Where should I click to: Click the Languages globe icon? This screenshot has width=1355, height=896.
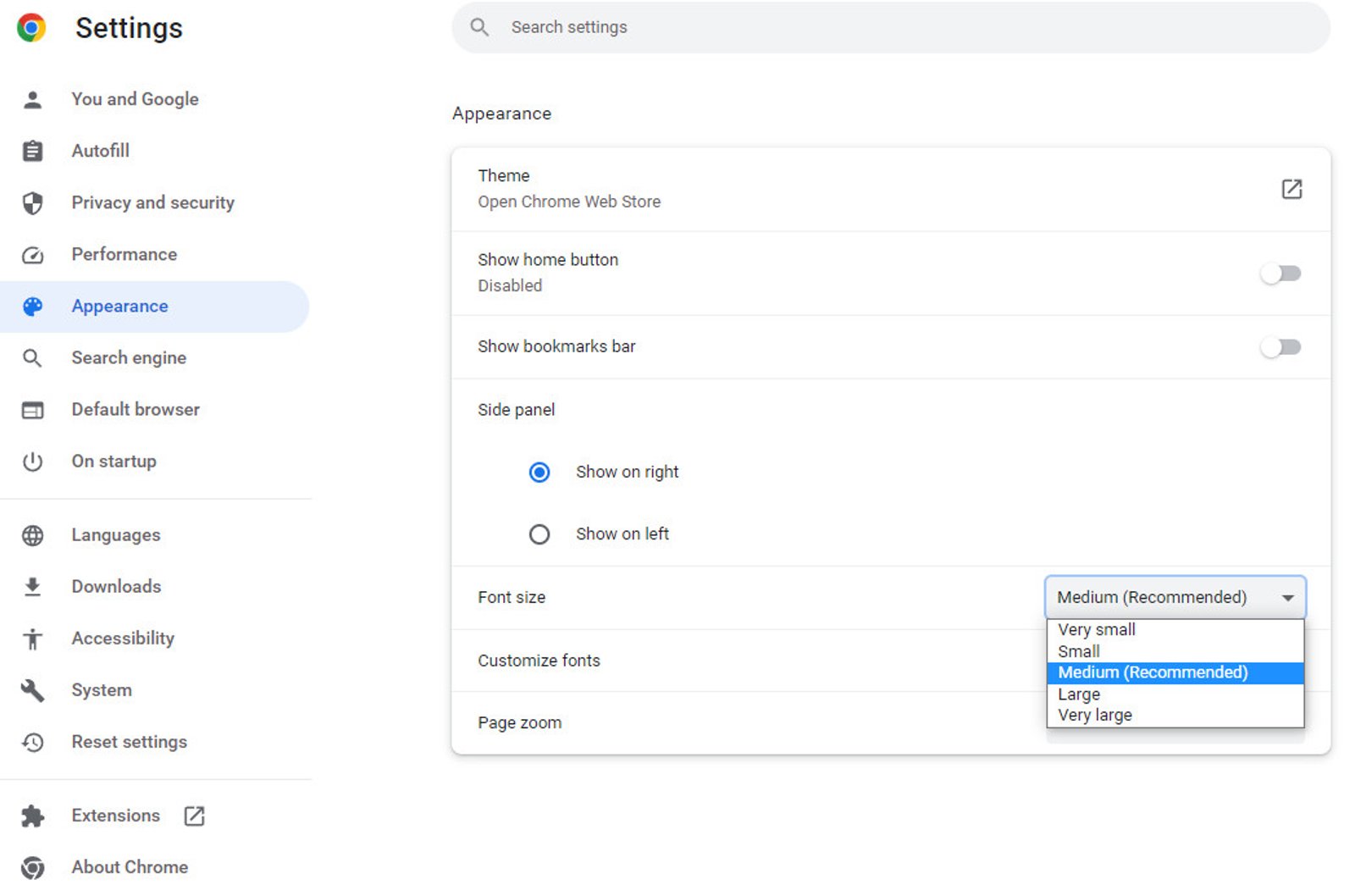pos(32,535)
